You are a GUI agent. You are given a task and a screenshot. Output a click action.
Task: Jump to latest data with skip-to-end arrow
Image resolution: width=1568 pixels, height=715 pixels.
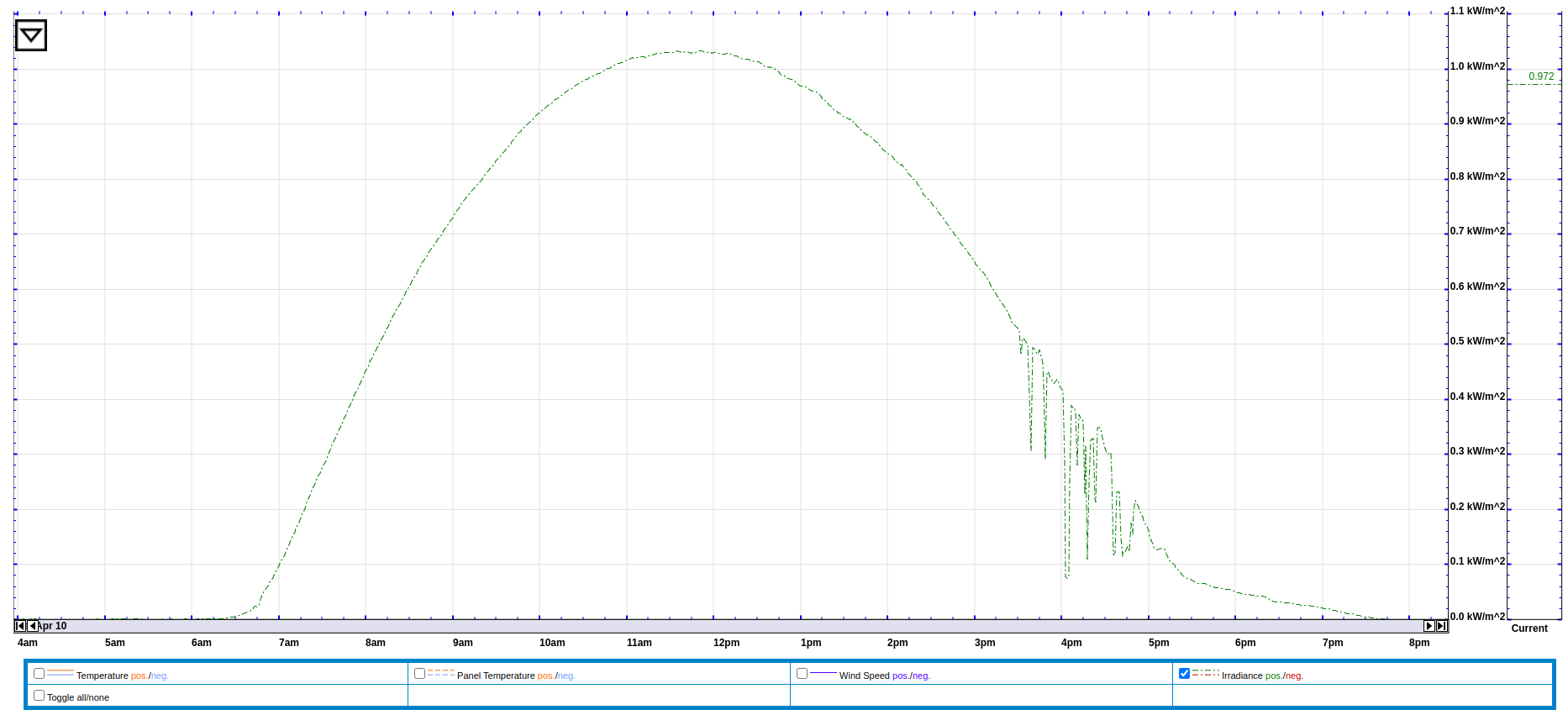[1441, 626]
